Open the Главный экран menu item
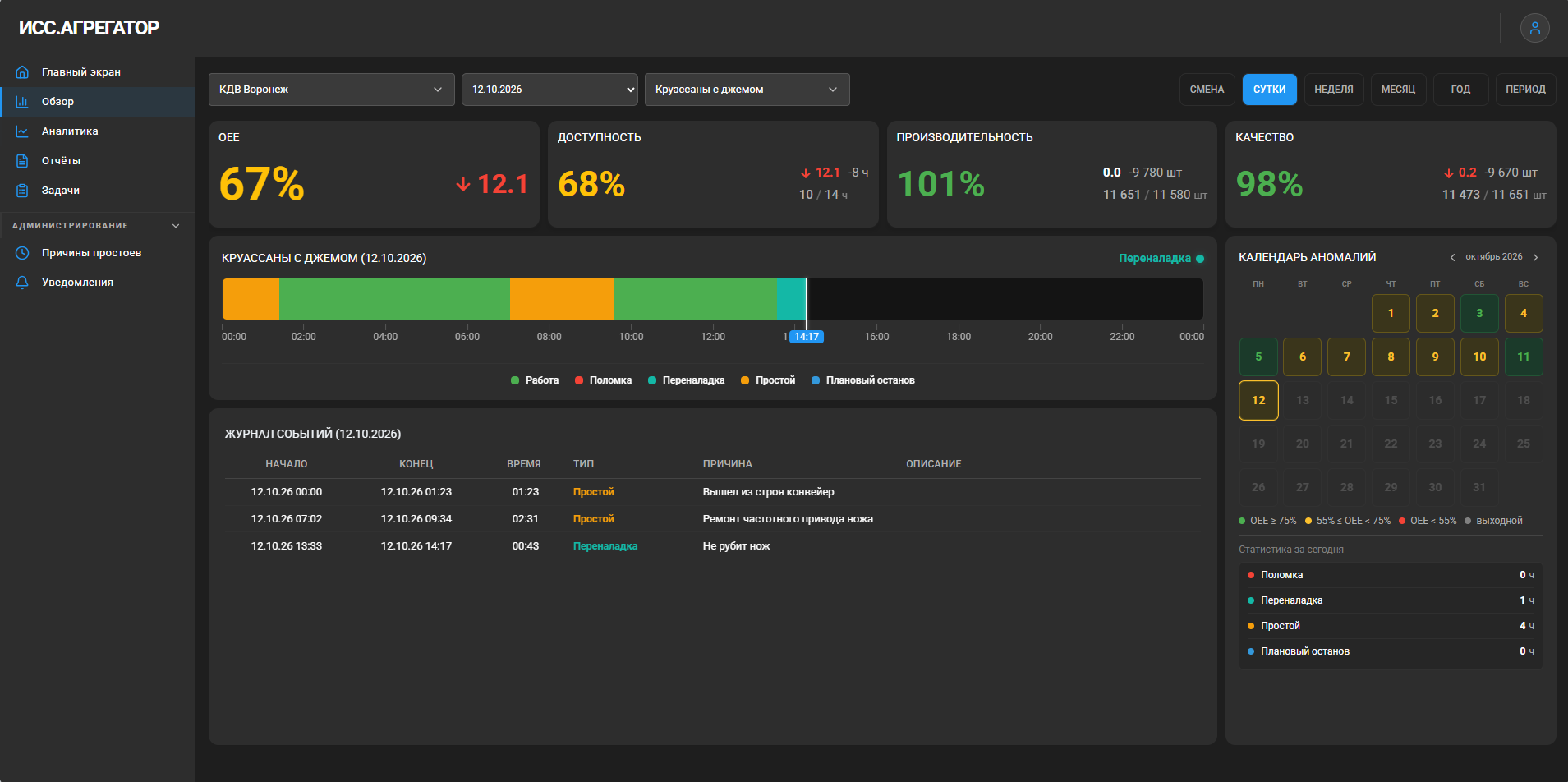Screen dimensions: 1568x782 tap(97, 72)
